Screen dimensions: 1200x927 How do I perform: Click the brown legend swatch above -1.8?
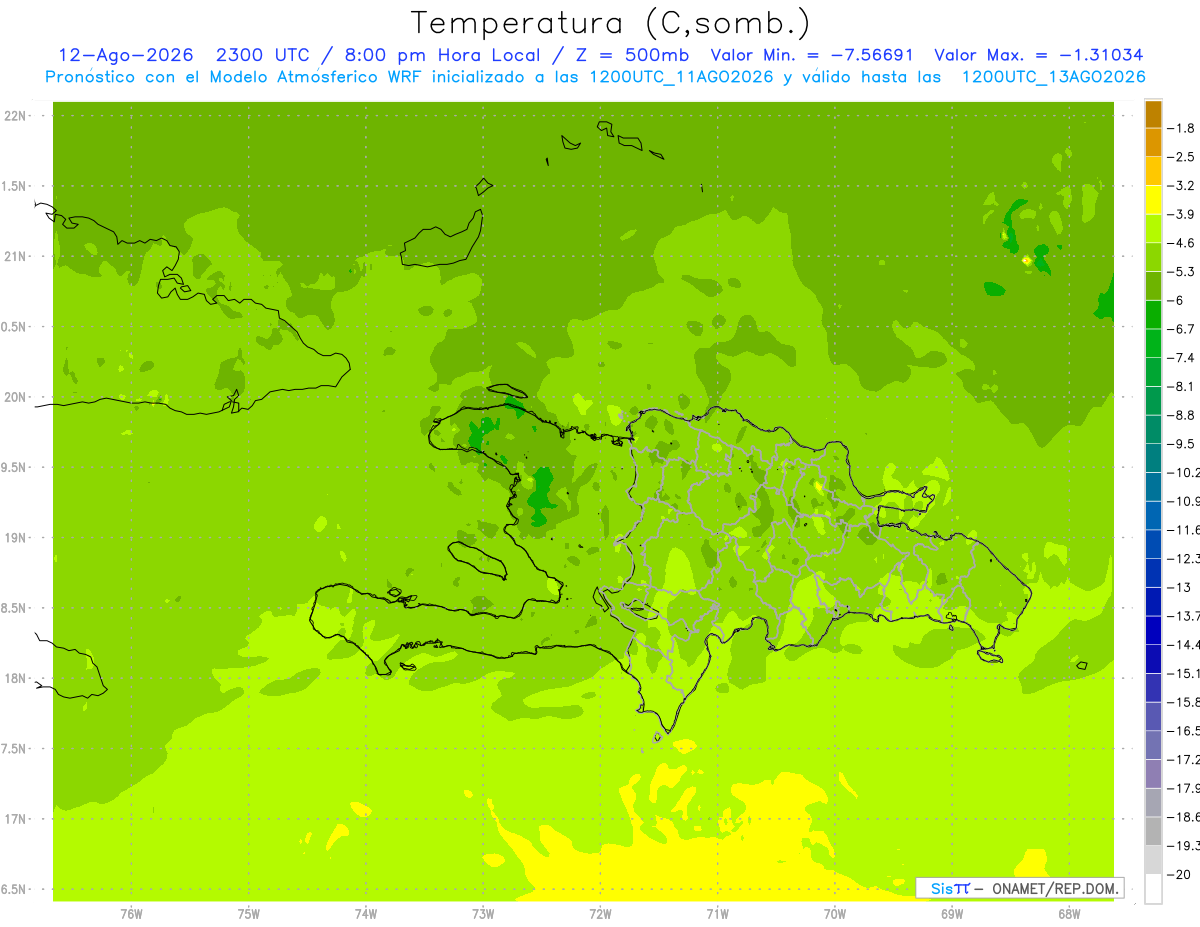(1153, 114)
